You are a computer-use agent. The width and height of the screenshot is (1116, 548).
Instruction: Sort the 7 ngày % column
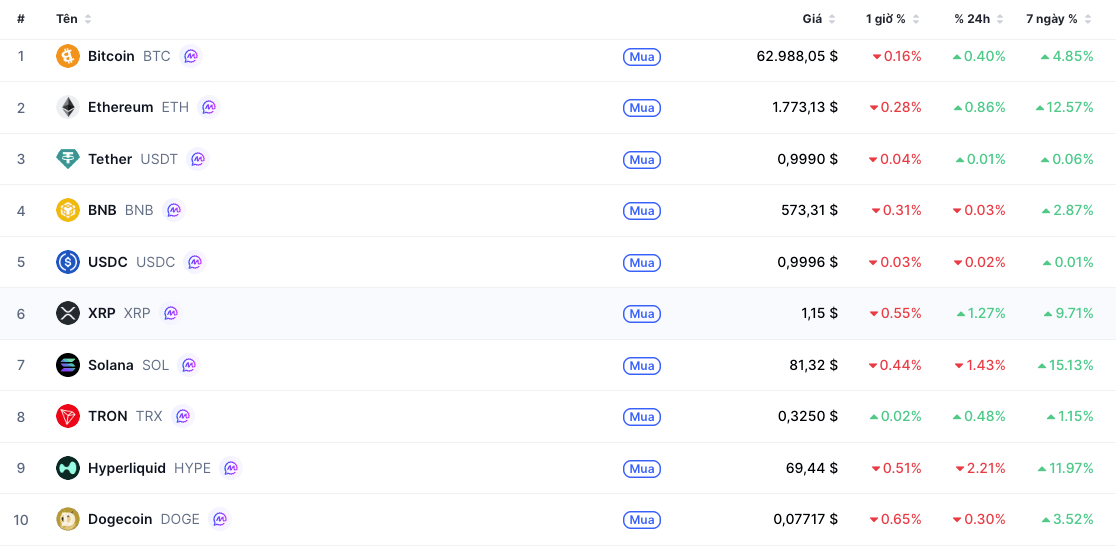click(x=1058, y=19)
